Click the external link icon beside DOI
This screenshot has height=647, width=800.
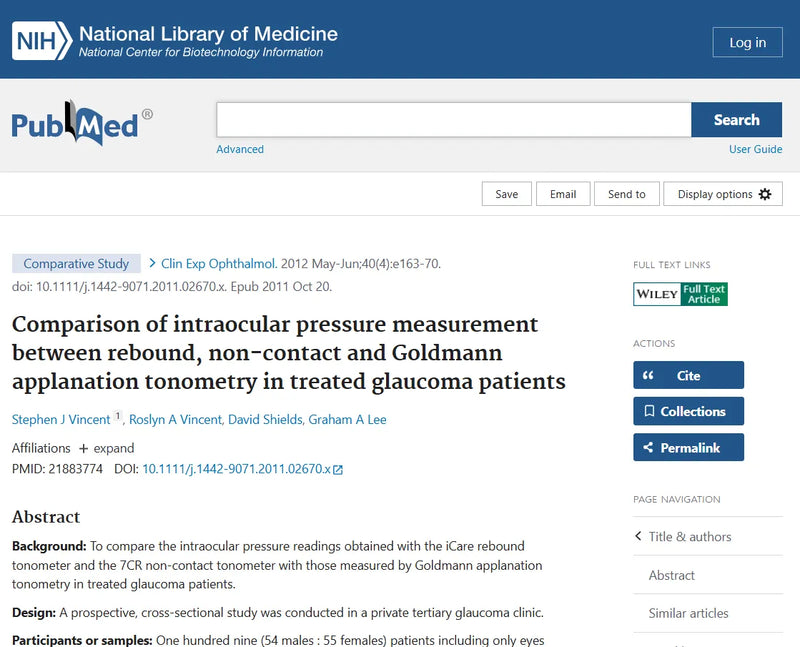tap(338, 469)
